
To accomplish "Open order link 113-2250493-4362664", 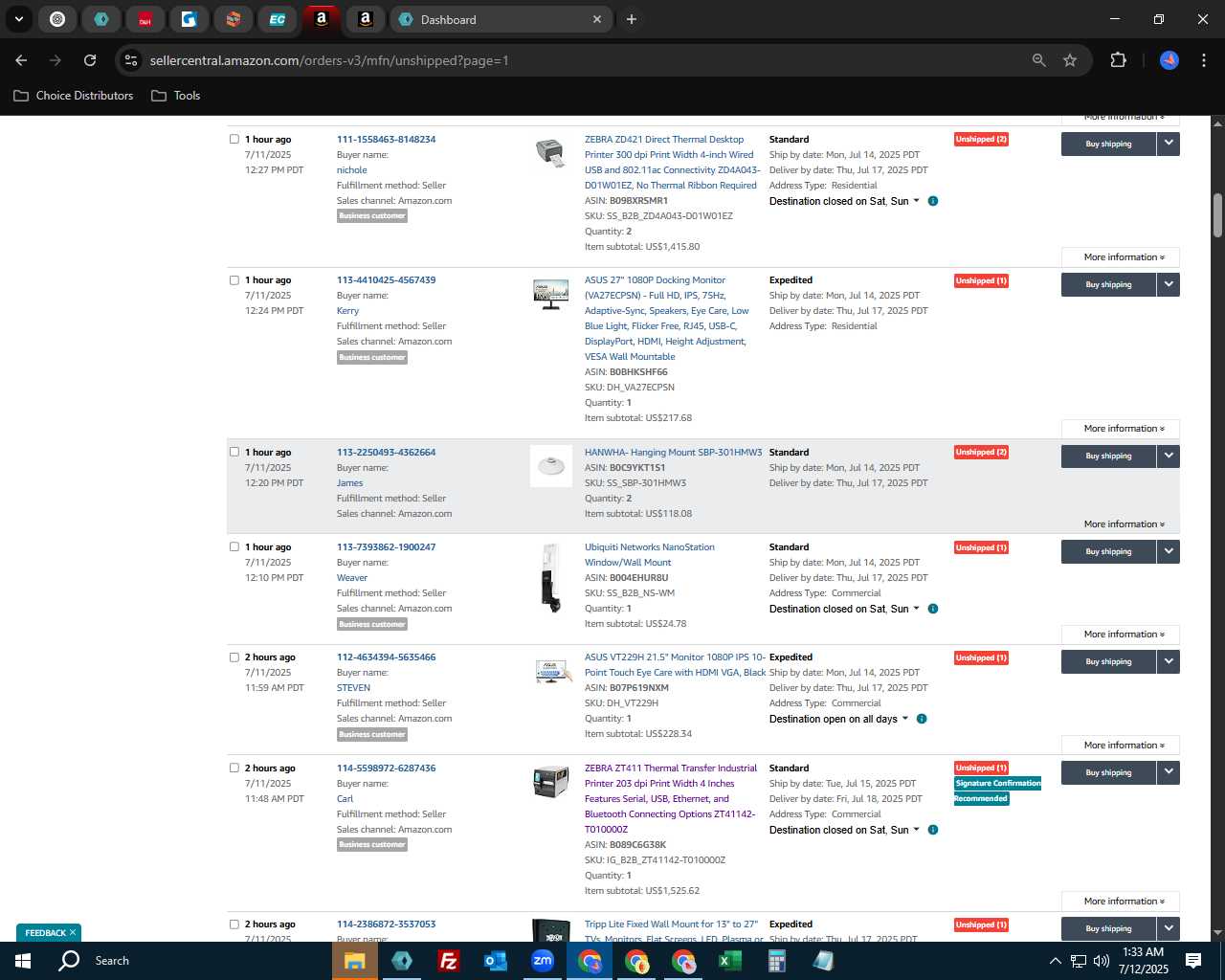I will point(386,452).
